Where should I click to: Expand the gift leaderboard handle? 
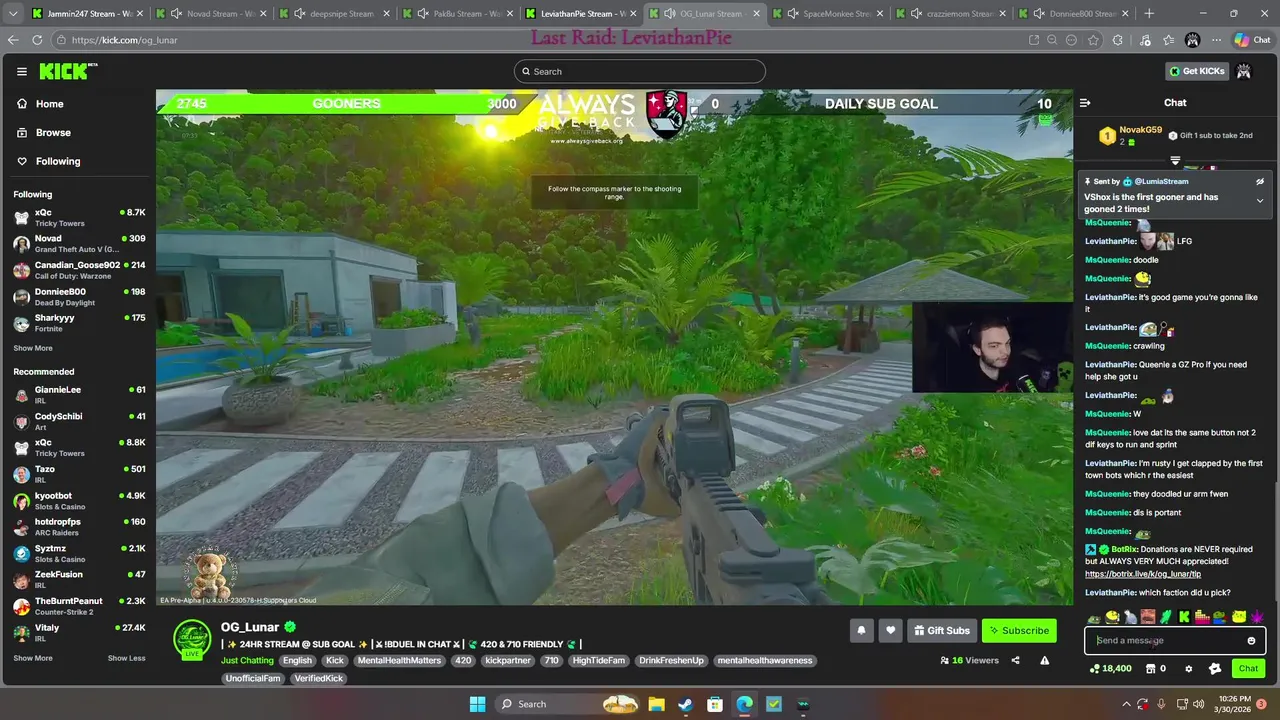pyautogui.click(x=1175, y=161)
